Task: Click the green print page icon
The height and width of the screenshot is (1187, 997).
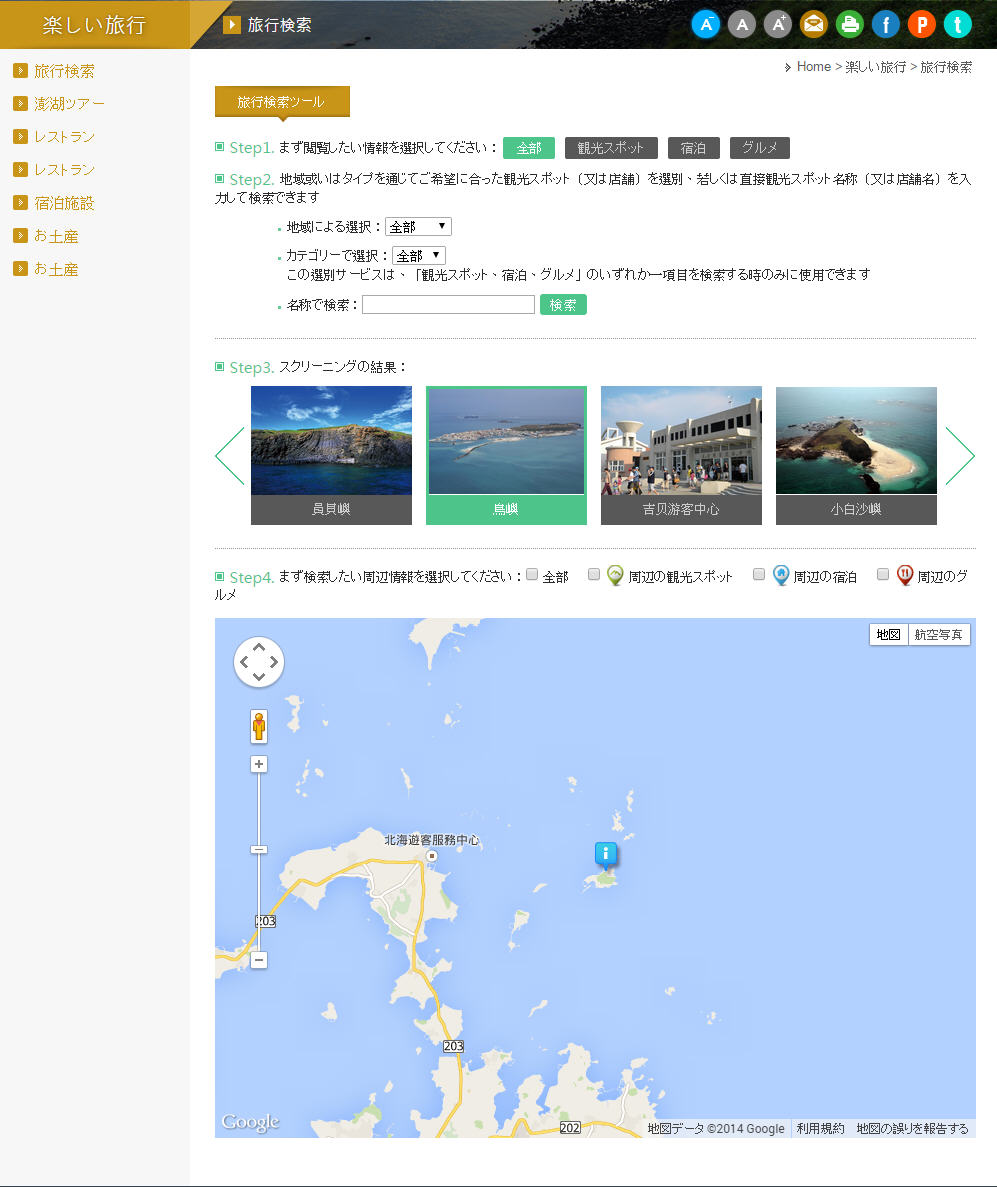Action: click(849, 25)
